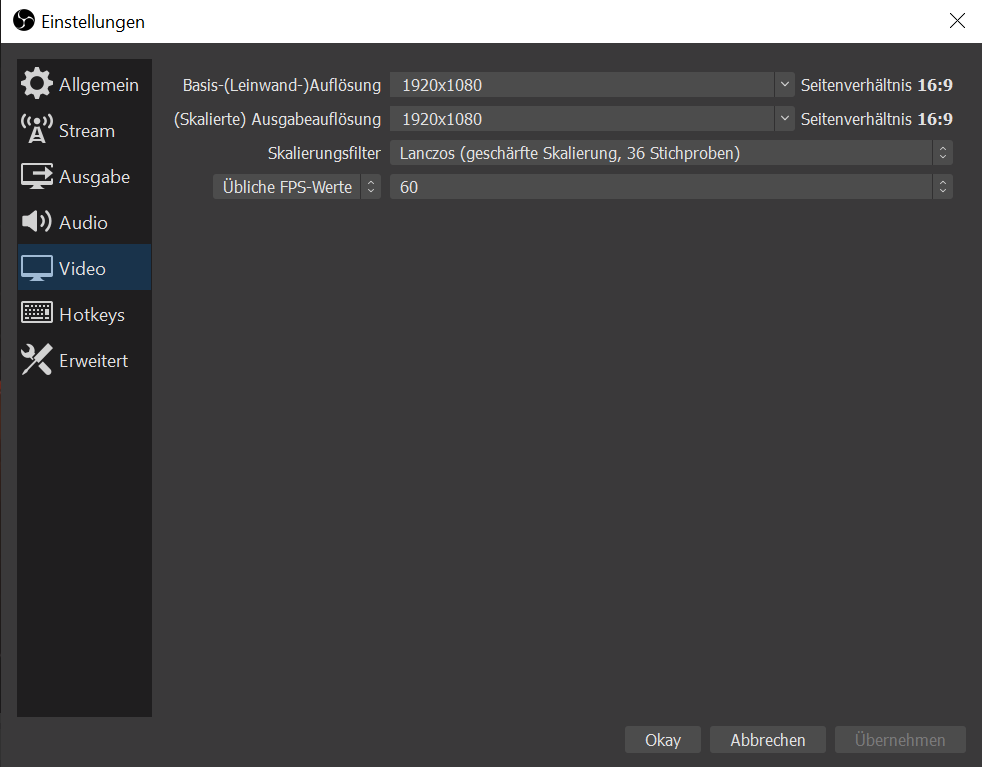Open the Übliche FPS-Werte type selector

click(297, 187)
